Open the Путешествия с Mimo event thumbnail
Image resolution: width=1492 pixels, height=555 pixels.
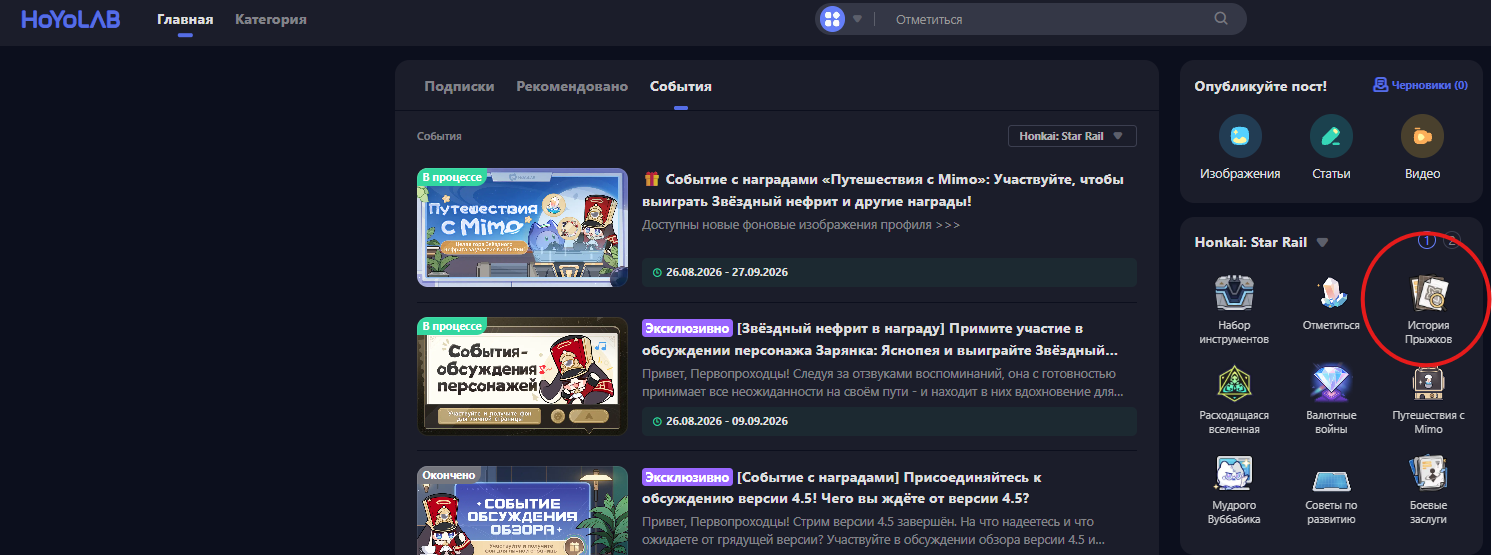pos(522,228)
